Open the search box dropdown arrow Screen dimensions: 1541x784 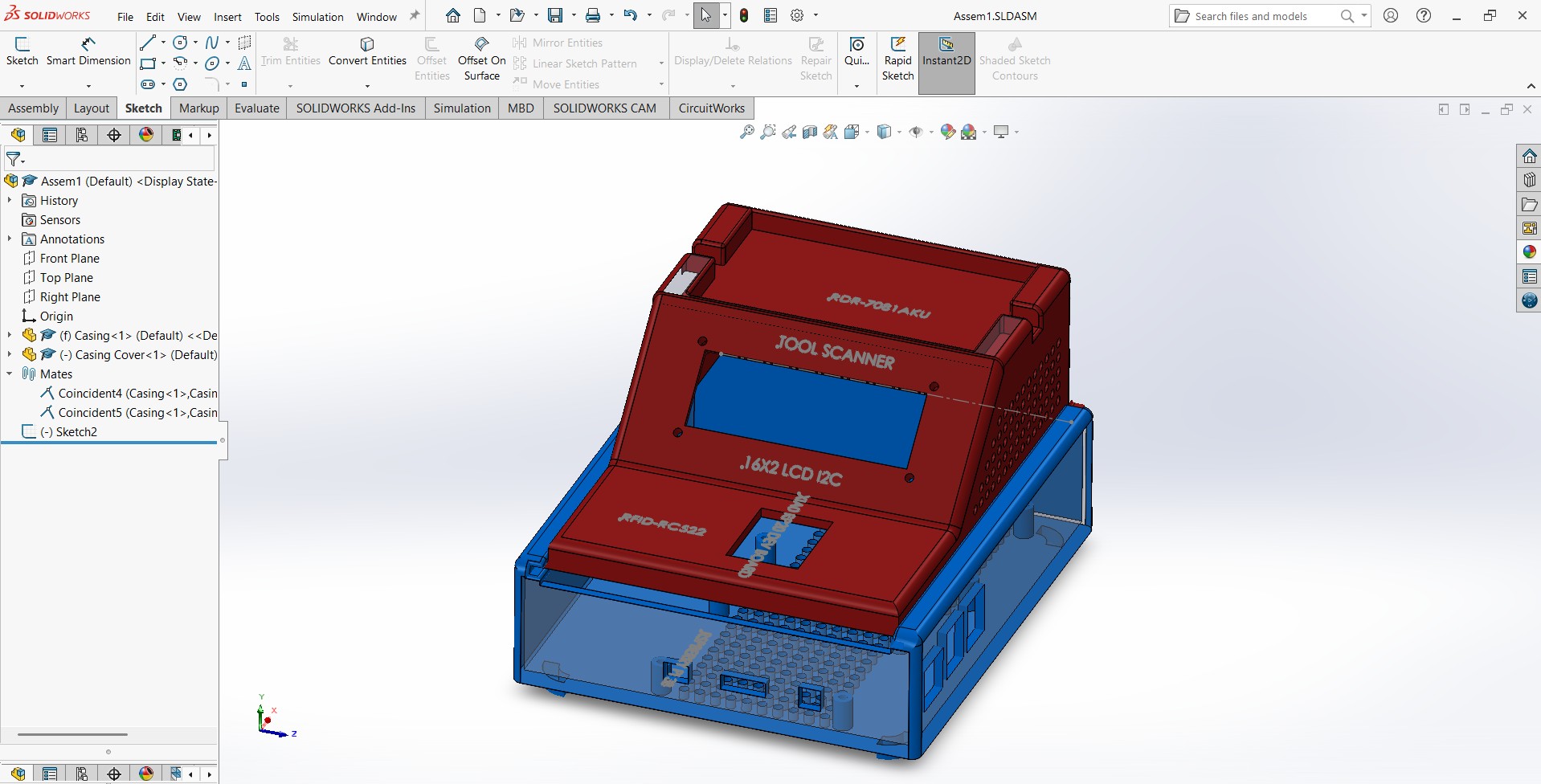click(x=1364, y=15)
